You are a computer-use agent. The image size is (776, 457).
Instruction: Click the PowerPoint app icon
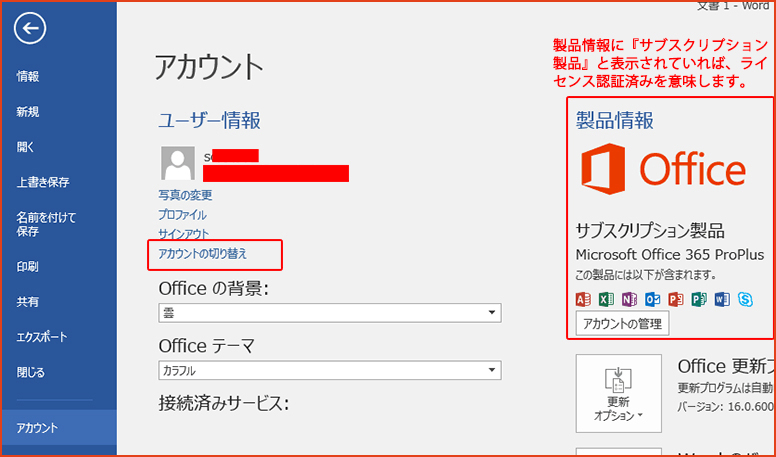pyautogui.click(x=676, y=299)
